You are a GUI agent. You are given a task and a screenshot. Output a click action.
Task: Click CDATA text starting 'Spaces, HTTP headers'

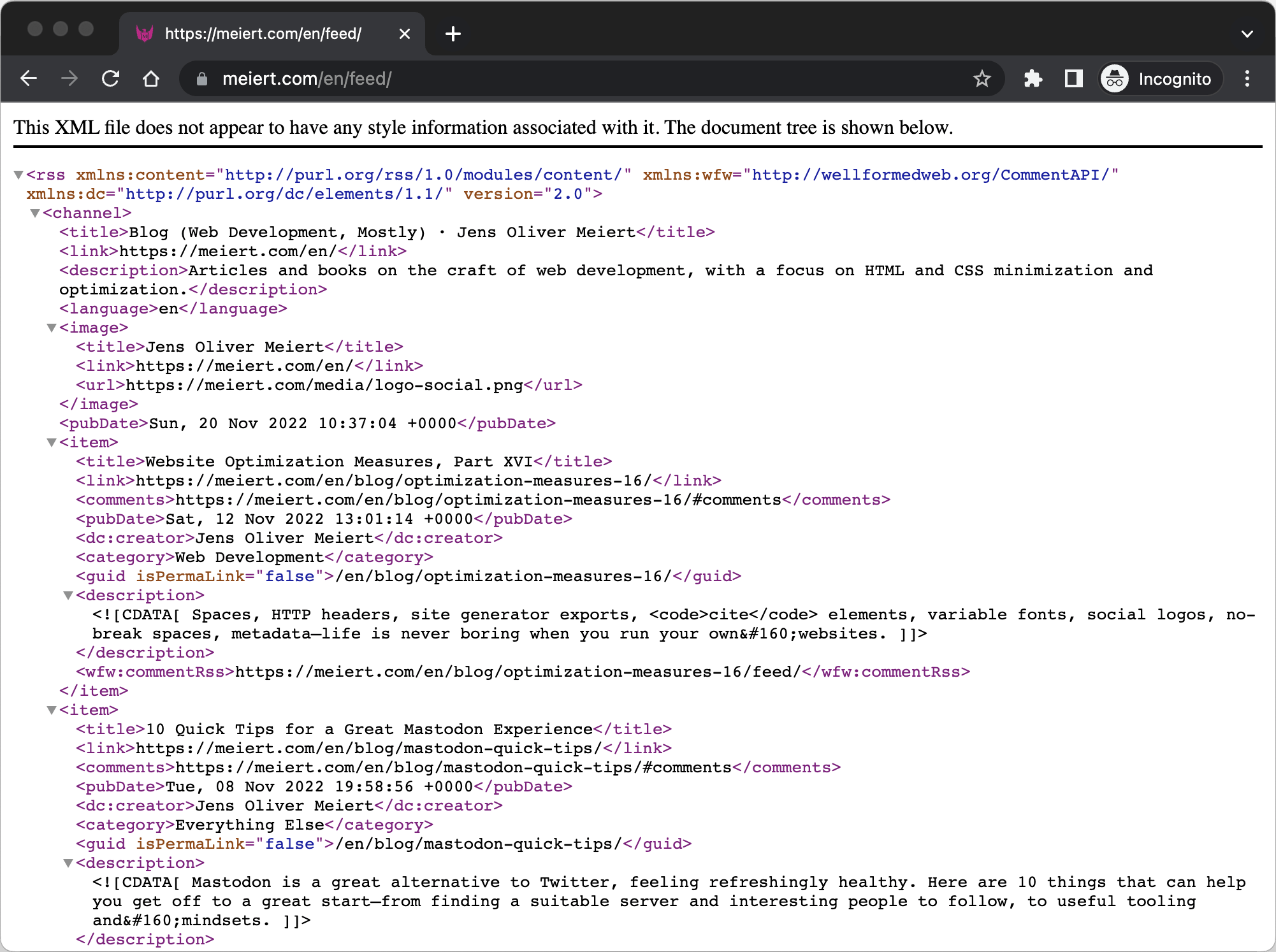click(x=674, y=624)
